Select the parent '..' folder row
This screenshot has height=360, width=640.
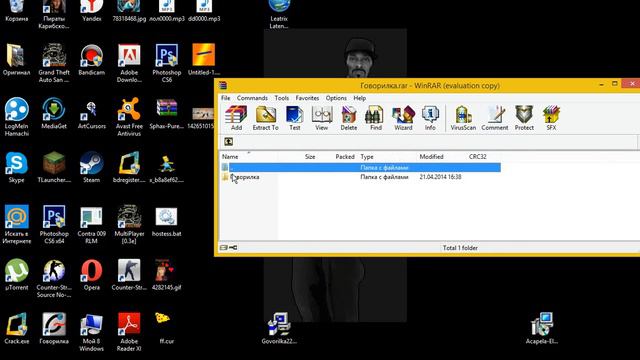[360, 167]
